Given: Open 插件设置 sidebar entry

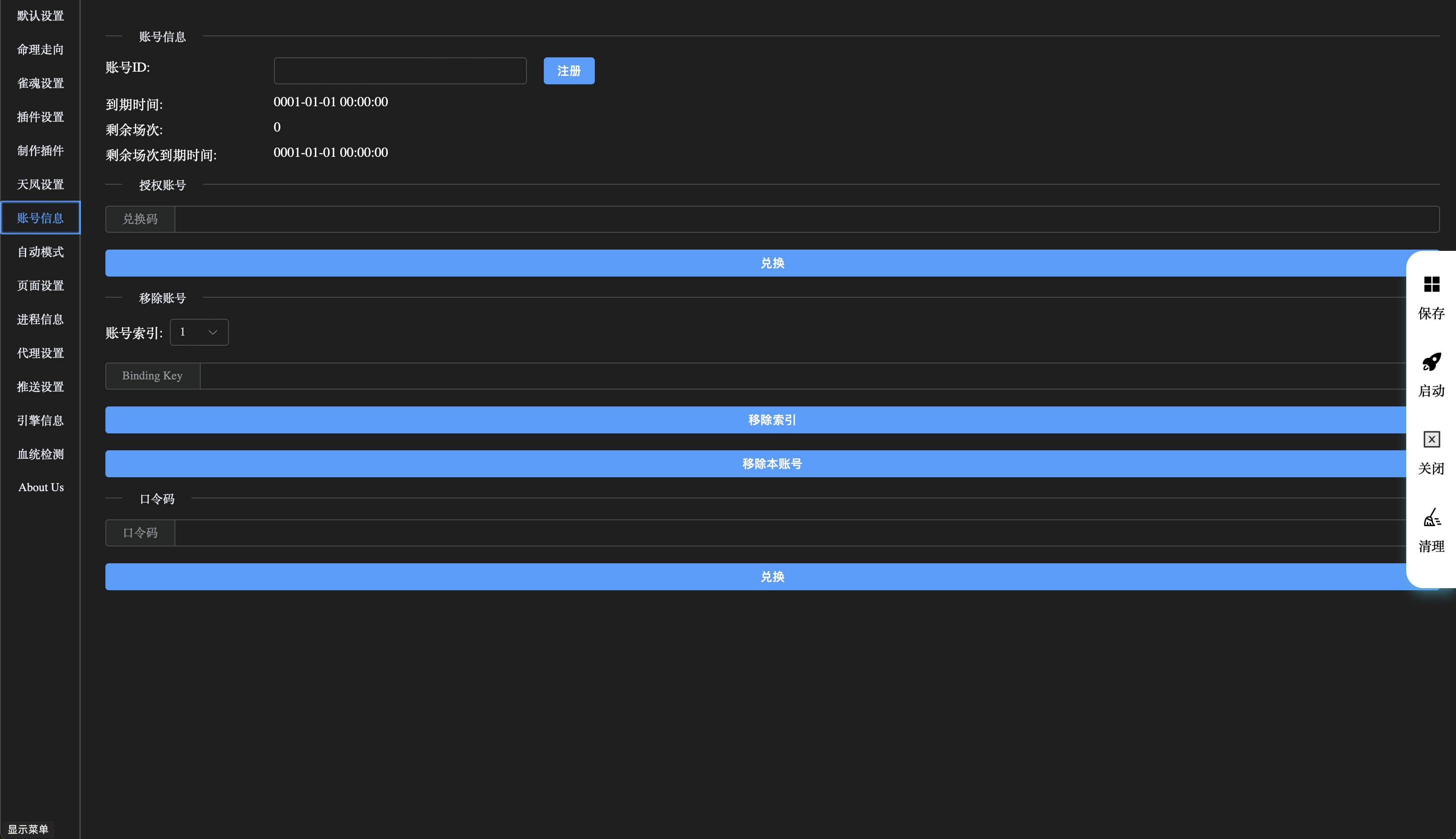Looking at the screenshot, I should (x=40, y=117).
